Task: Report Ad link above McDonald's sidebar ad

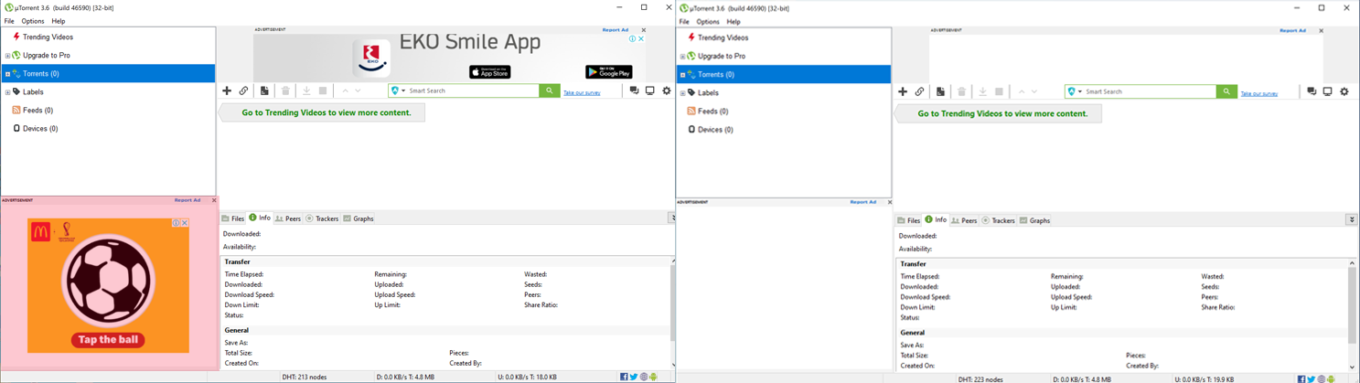Action: point(188,200)
